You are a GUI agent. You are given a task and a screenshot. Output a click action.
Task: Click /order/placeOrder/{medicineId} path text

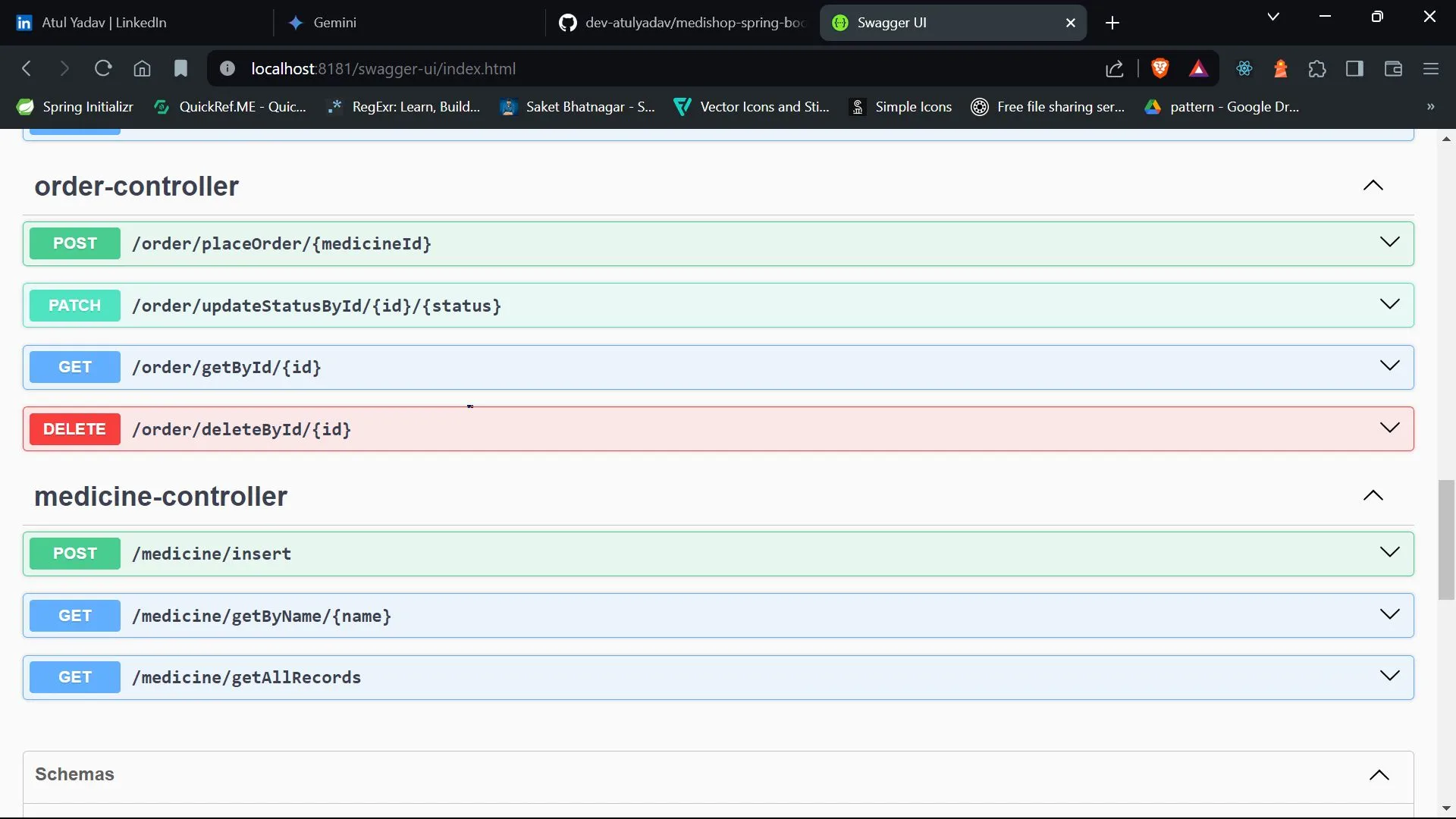[281, 244]
